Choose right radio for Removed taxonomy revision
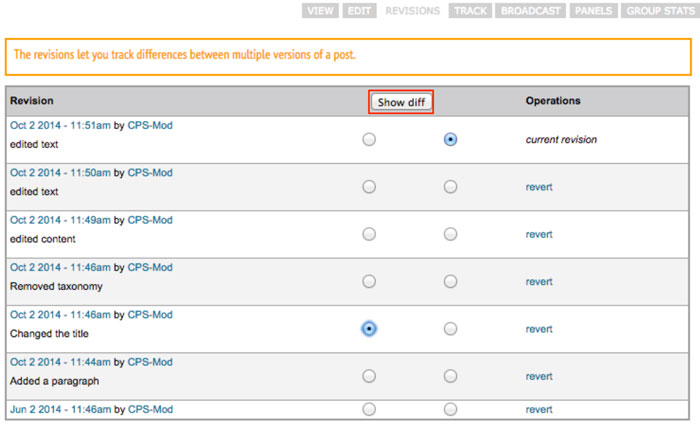 (450, 282)
